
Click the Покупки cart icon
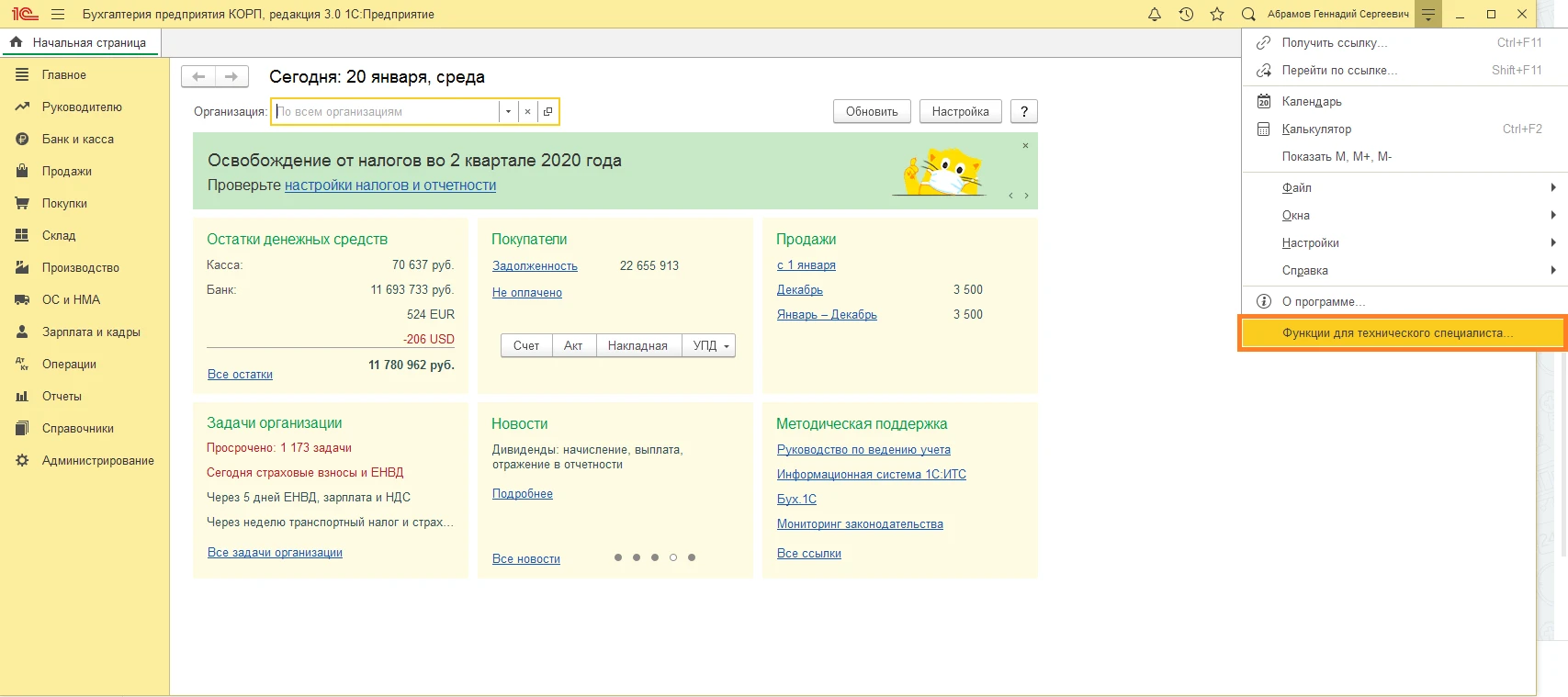click(22, 204)
